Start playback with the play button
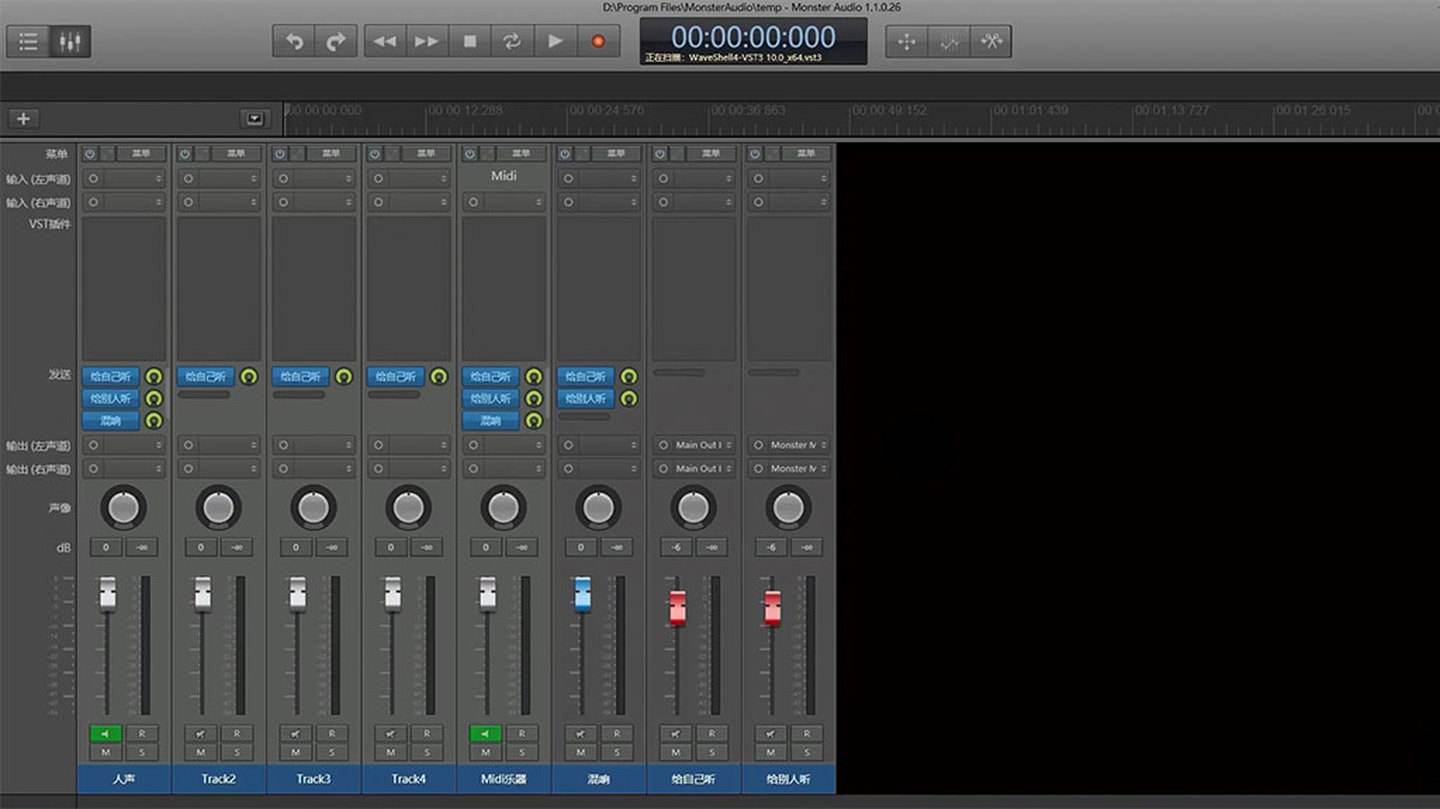Screen dimensions: 1440x809 pos(555,41)
